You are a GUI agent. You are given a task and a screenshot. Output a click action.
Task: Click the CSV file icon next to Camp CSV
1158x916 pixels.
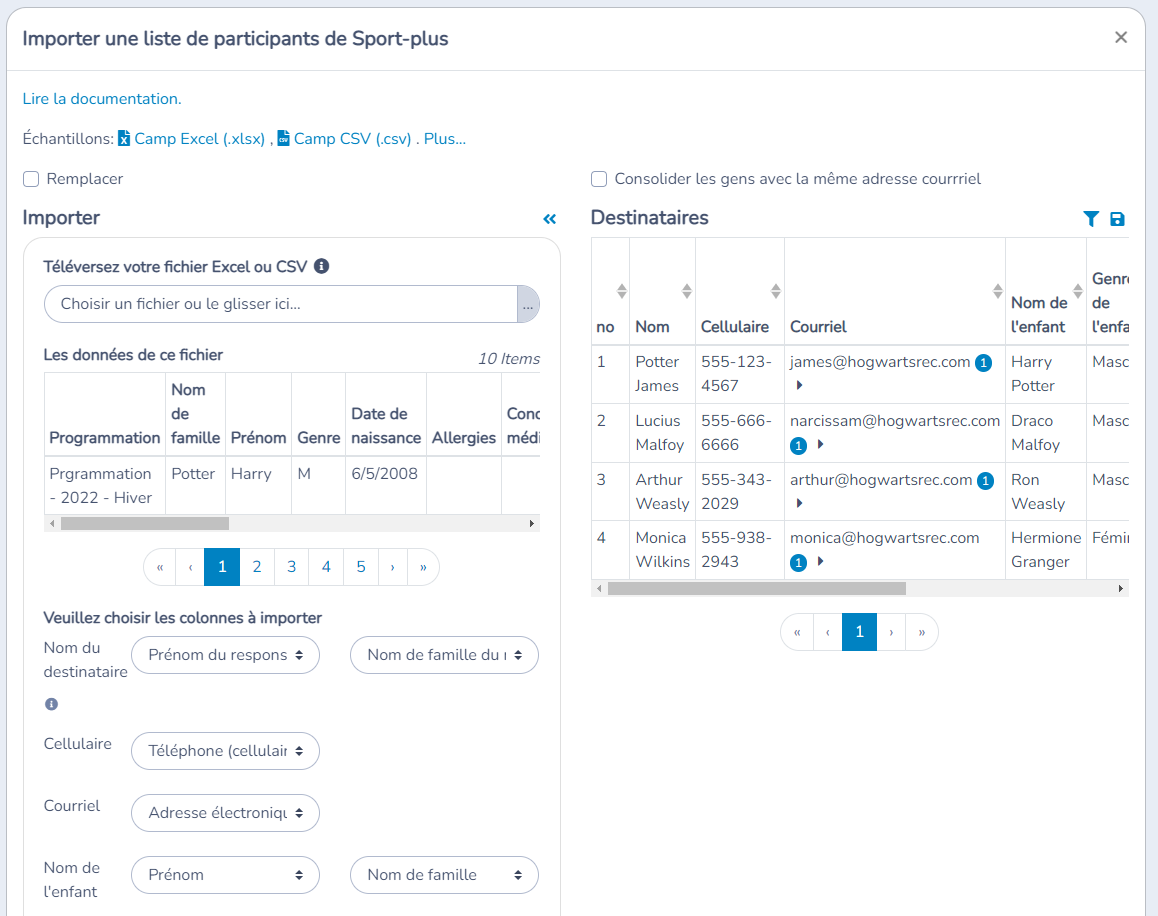click(284, 139)
